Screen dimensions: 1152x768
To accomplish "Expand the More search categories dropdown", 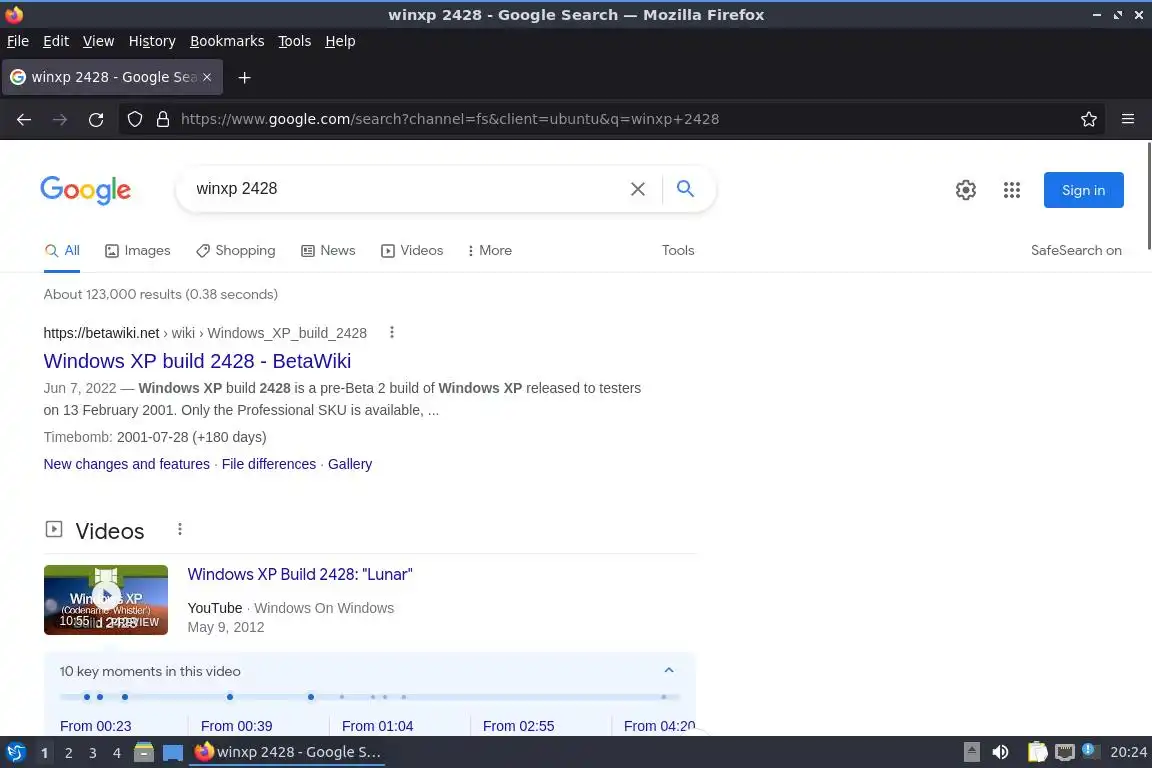I will (489, 251).
